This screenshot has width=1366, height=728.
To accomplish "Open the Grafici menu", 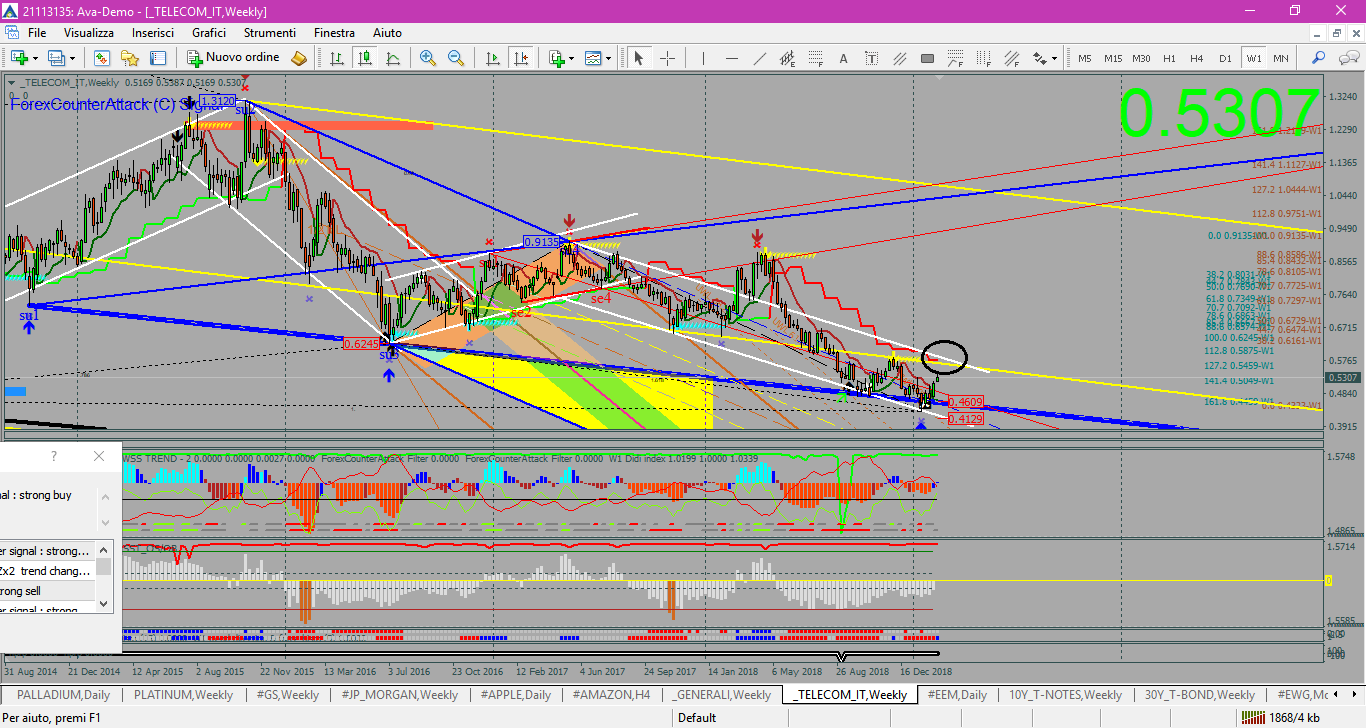I will 209,33.
